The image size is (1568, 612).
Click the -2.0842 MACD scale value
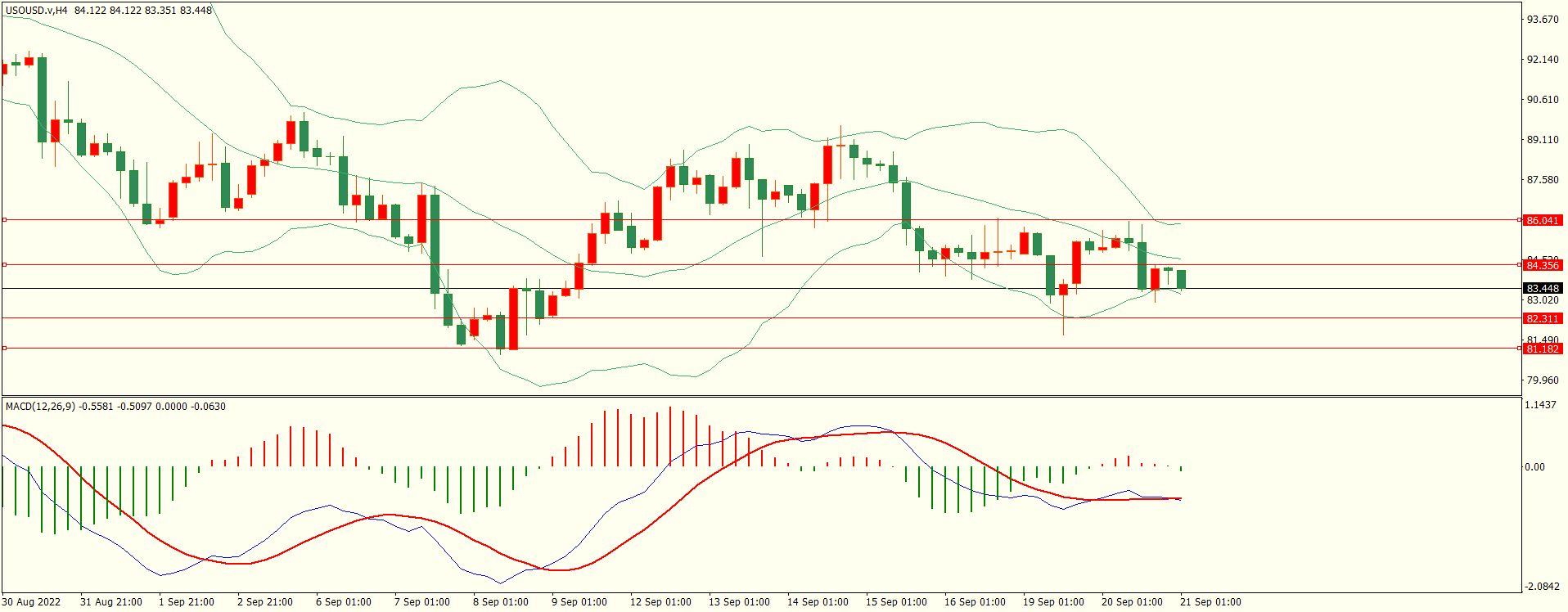point(1542,587)
